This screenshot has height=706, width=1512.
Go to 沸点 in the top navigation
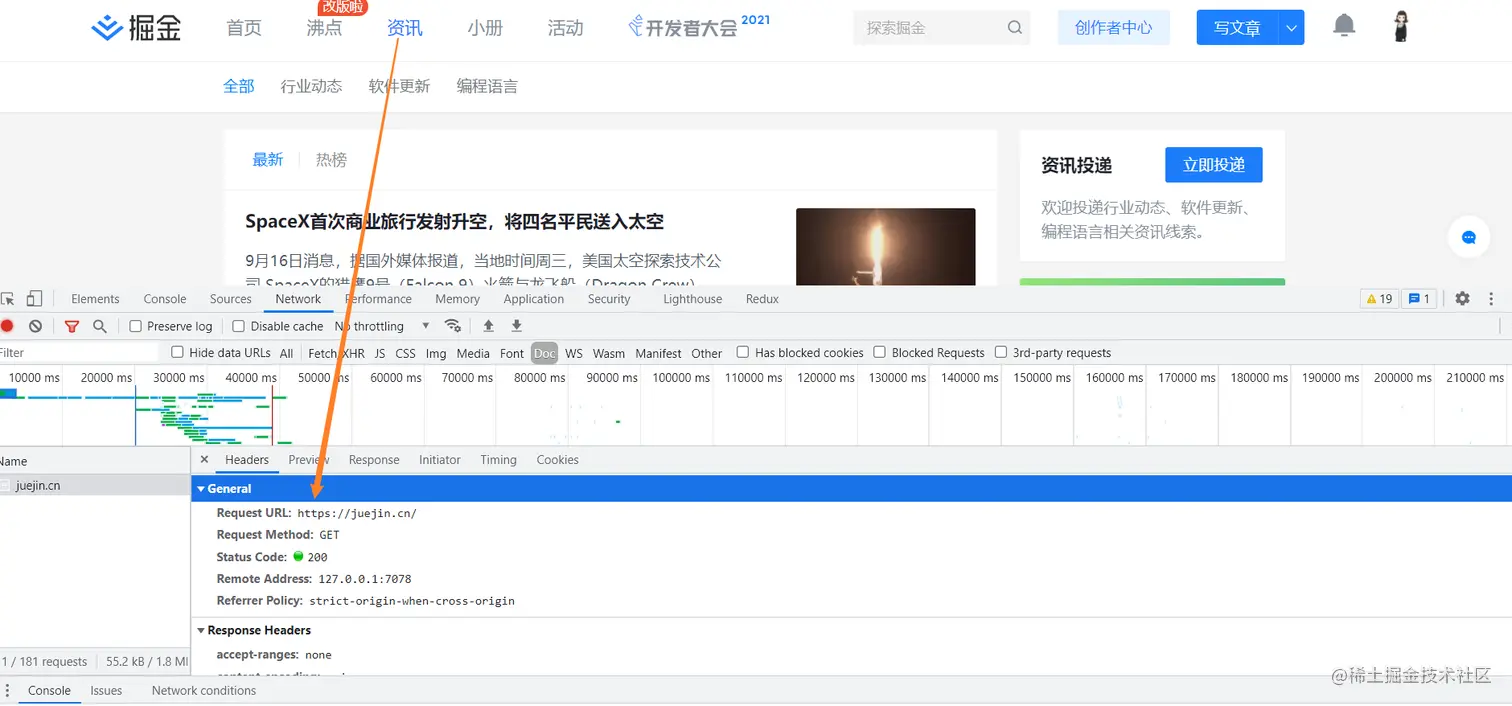point(324,28)
